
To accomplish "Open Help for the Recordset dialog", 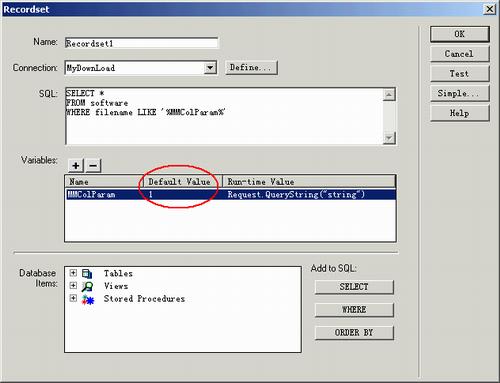I will pos(460,113).
